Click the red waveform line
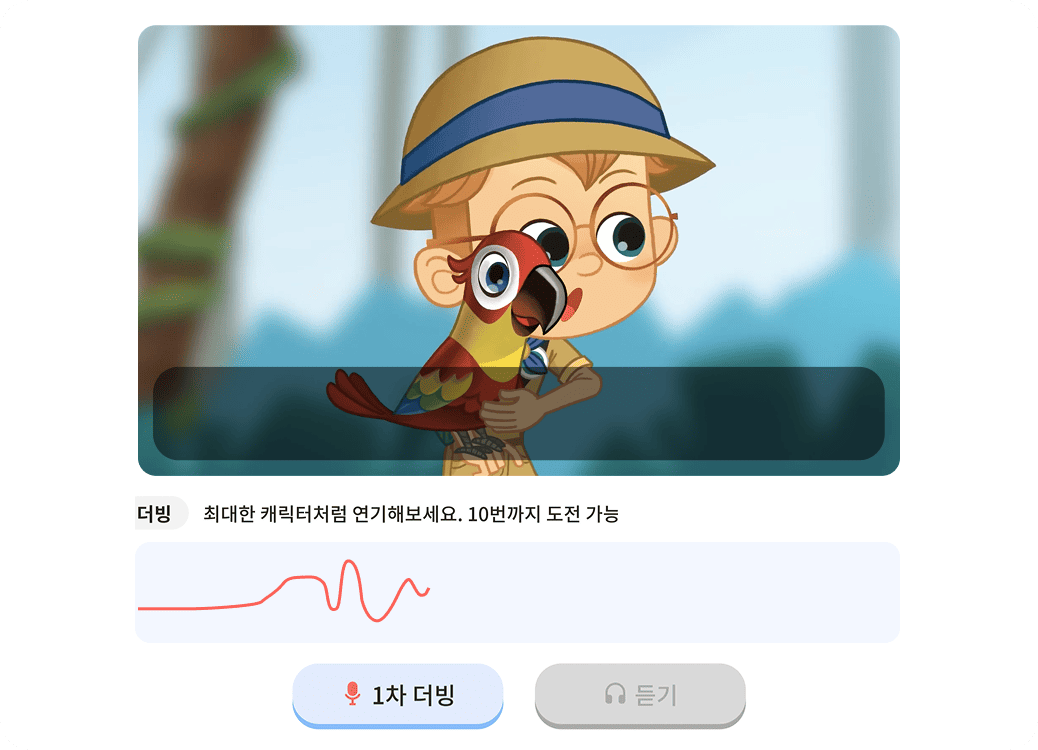The width and height of the screenshot is (1038, 750). 284,591
